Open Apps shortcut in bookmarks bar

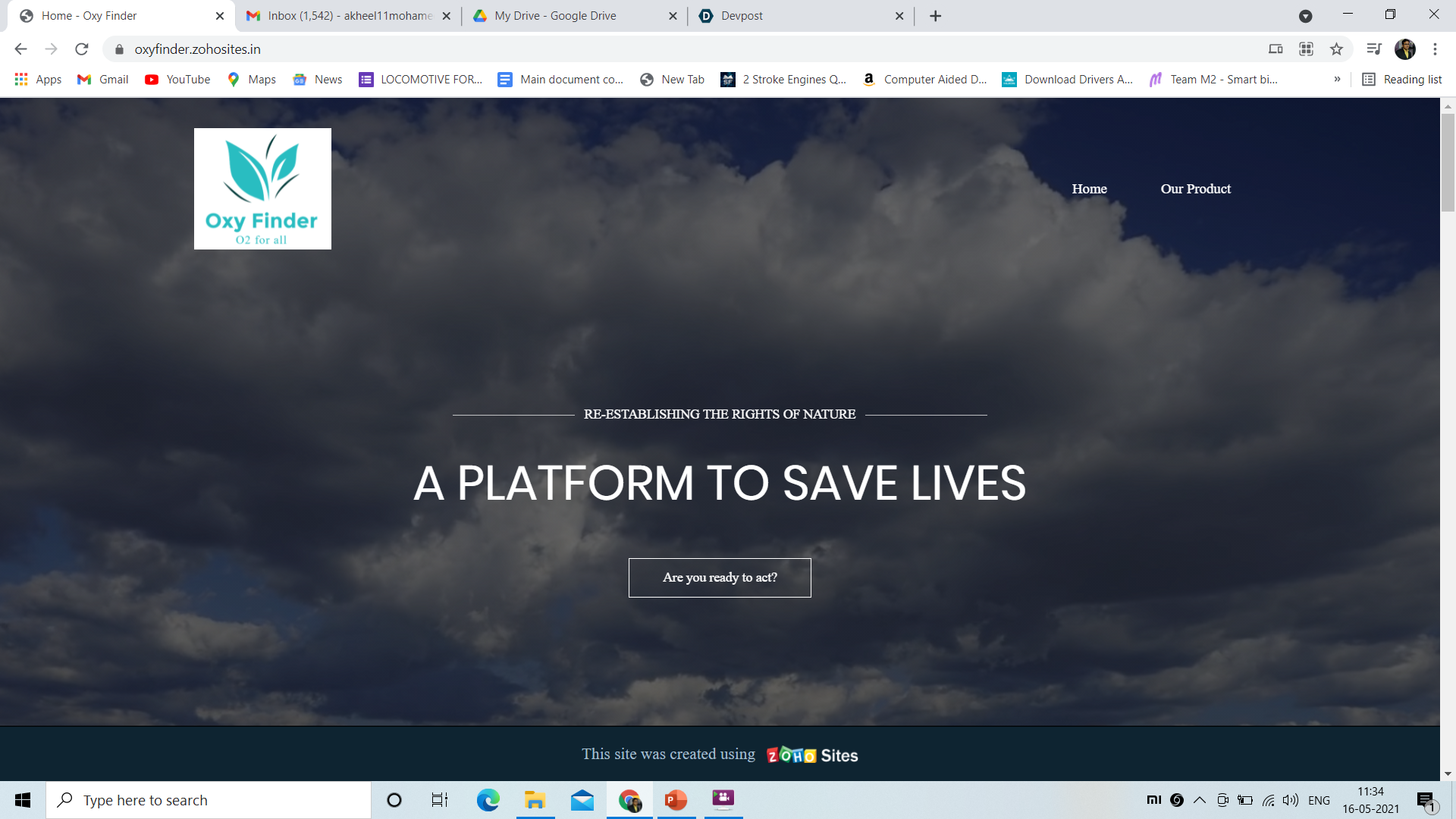point(38,80)
